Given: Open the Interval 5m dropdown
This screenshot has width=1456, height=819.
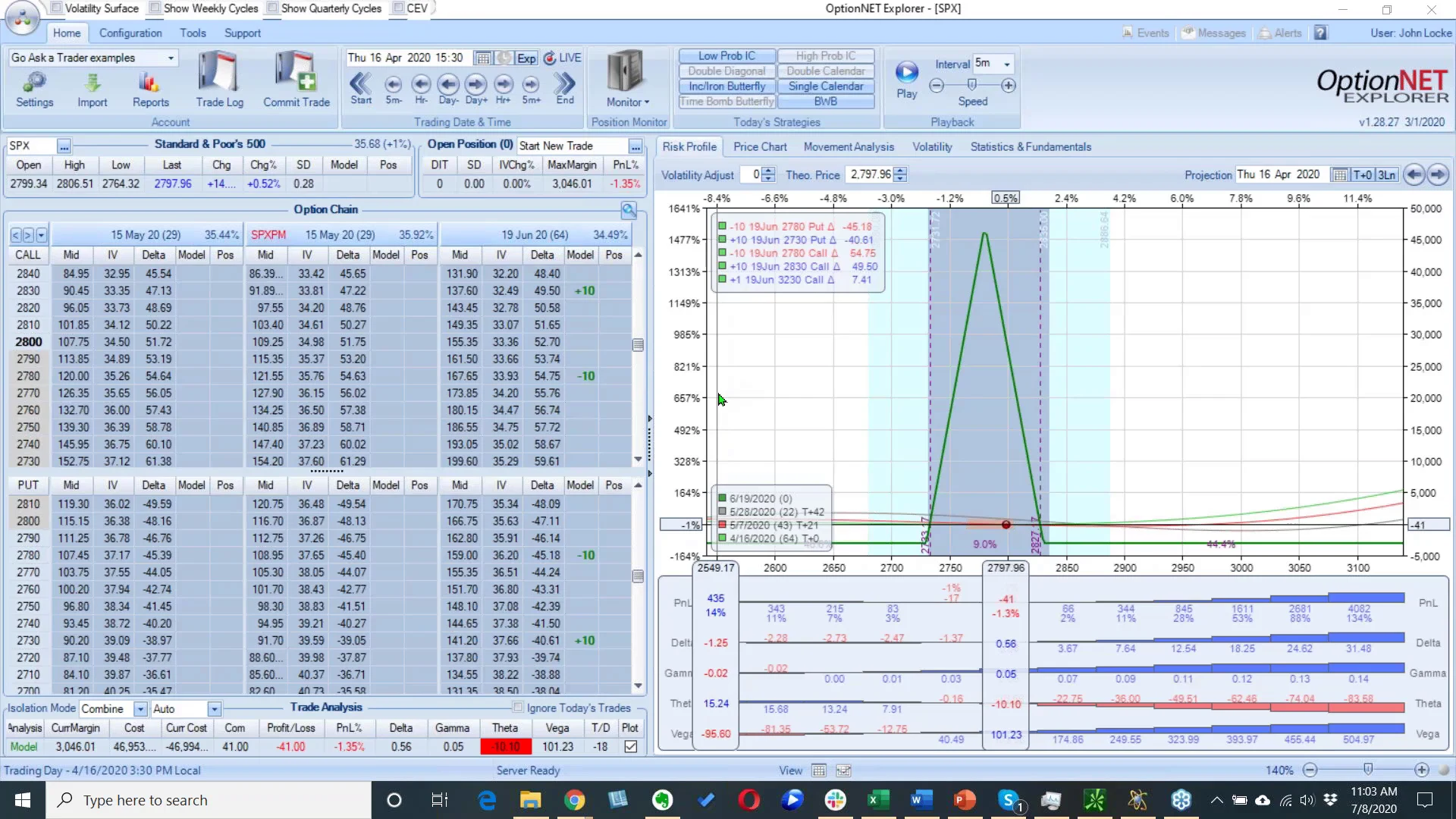Looking at the screenshot, I should 1007,64.
